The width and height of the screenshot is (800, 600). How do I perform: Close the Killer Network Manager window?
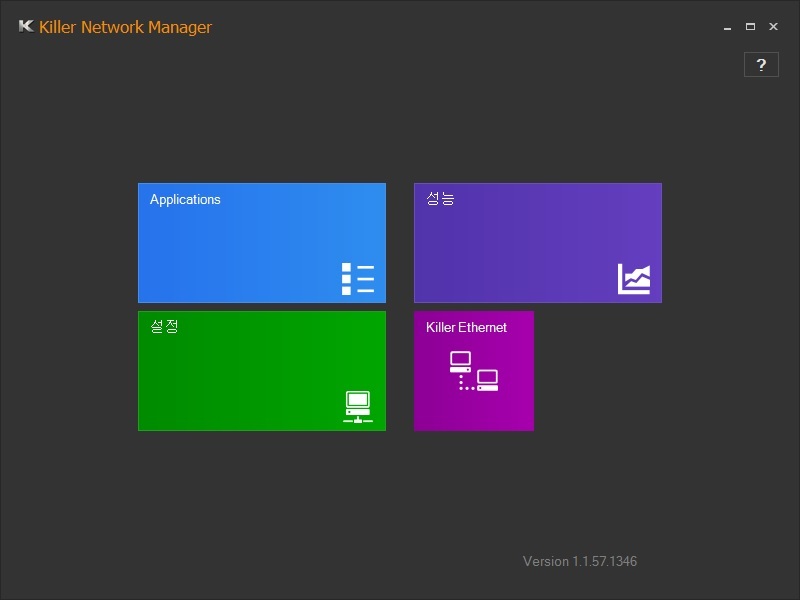(x=773, y=27)
